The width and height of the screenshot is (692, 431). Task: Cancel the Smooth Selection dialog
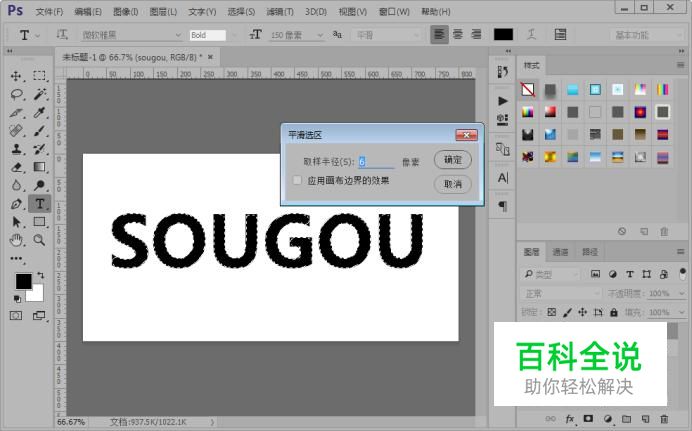(x=453, y=184)
